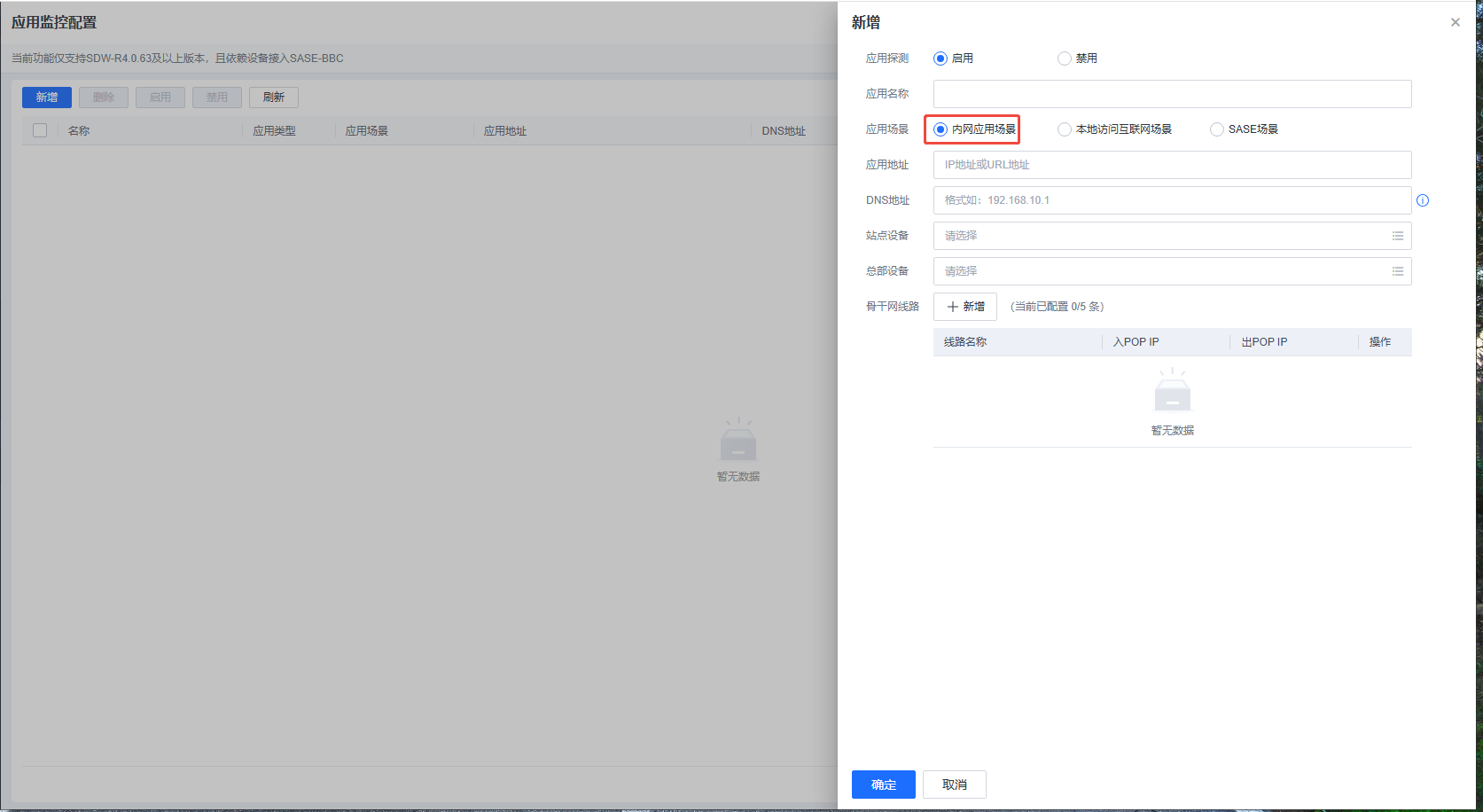Image resolution: width=1483 pixels, height=812 pixels.
Task: Click the DNS address info icon
Action: click(x=1423, y=200)
